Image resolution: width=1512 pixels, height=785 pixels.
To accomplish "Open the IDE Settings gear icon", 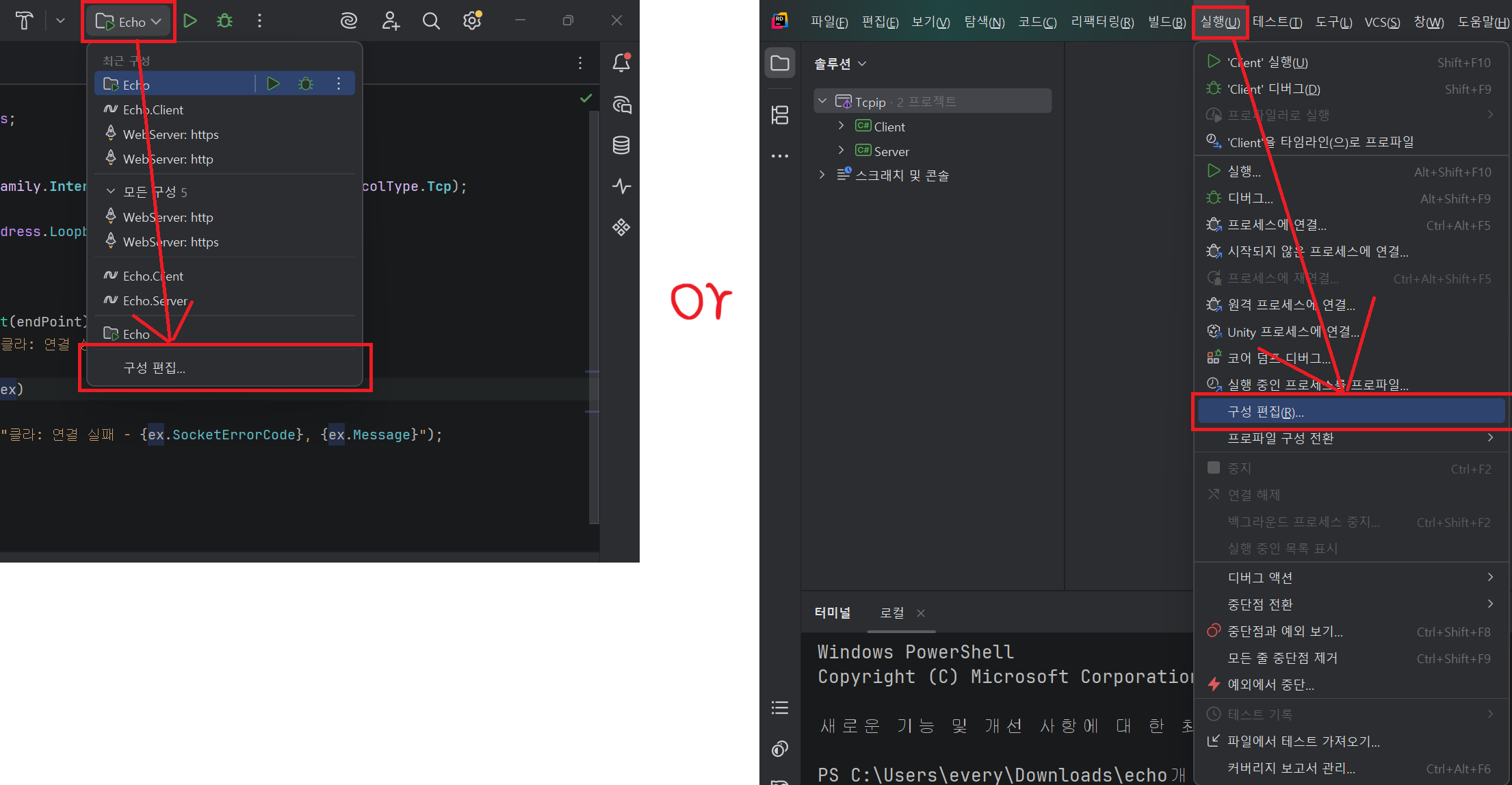I will coord(472,21).
